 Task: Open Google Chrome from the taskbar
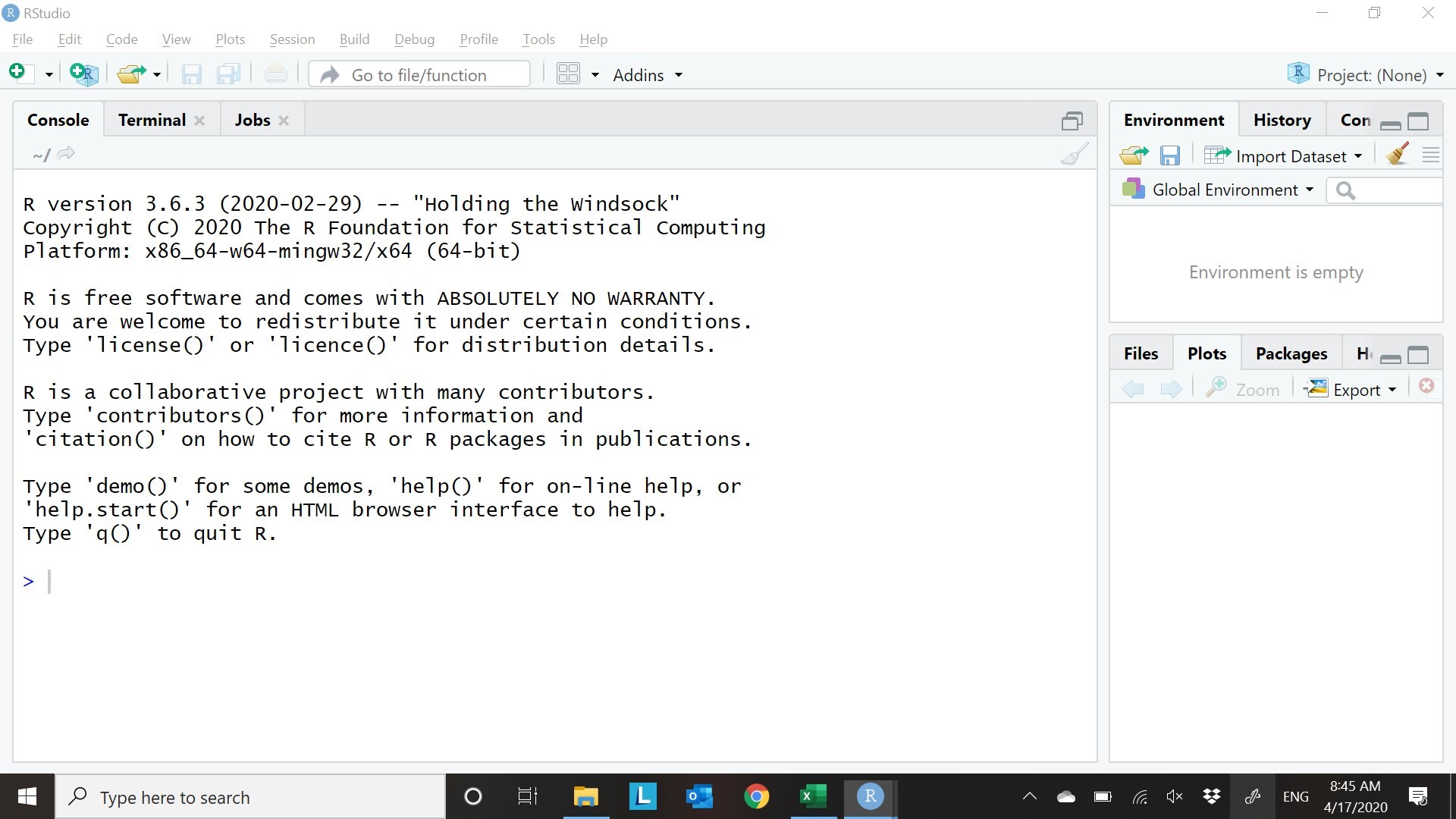[x=757, y=796]
